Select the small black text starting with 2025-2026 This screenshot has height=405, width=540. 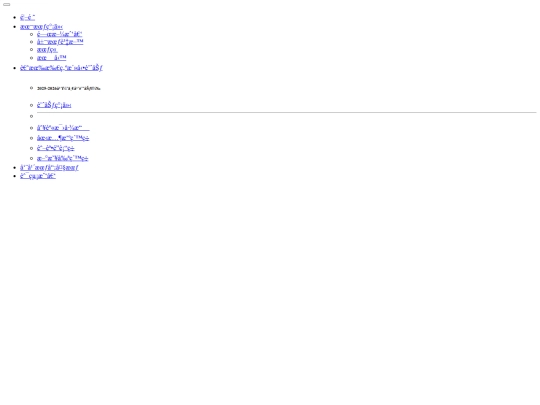click(x=69, y=89)
